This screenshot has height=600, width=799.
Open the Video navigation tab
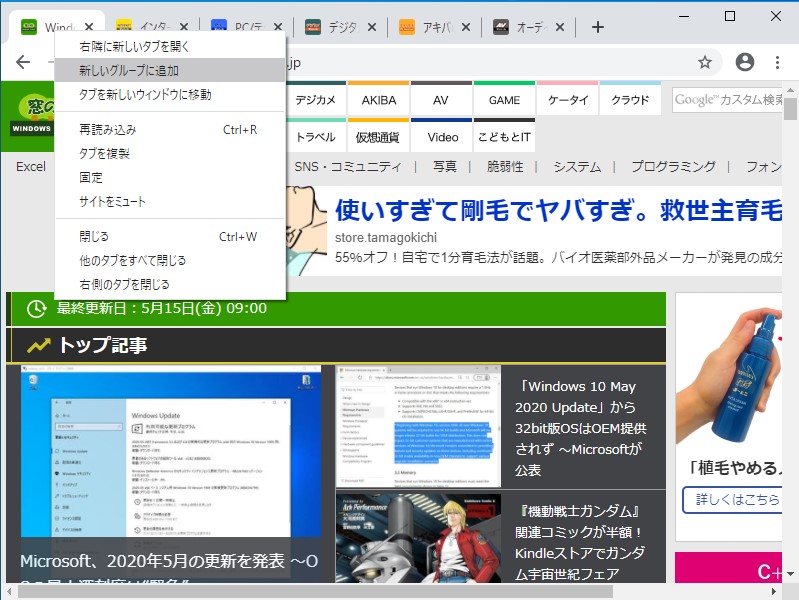[441, 136]
